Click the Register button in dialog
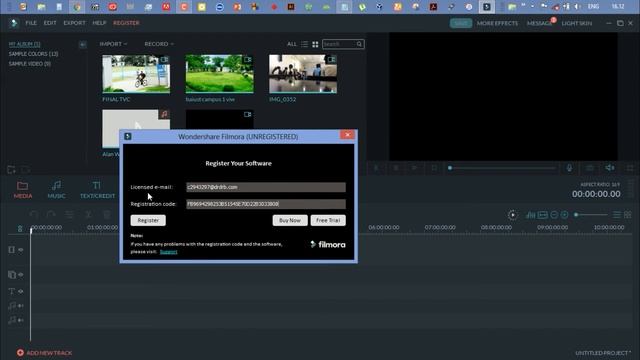 148,220
